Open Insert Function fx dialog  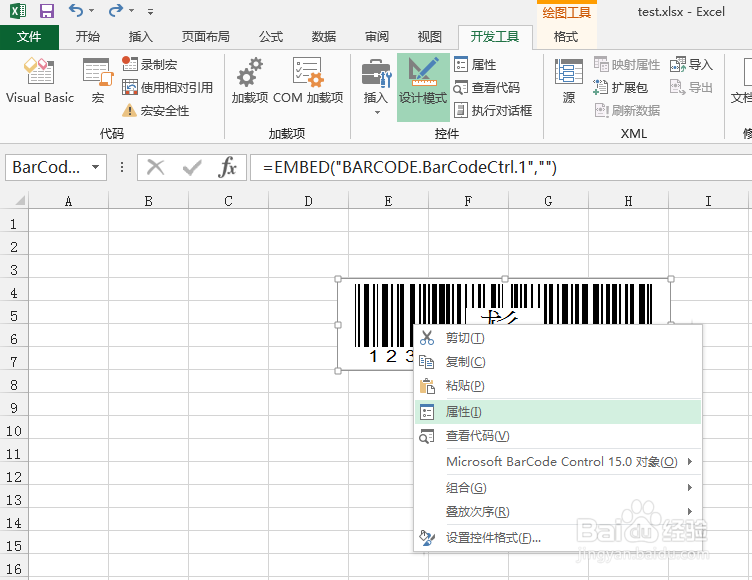(227, 167)
